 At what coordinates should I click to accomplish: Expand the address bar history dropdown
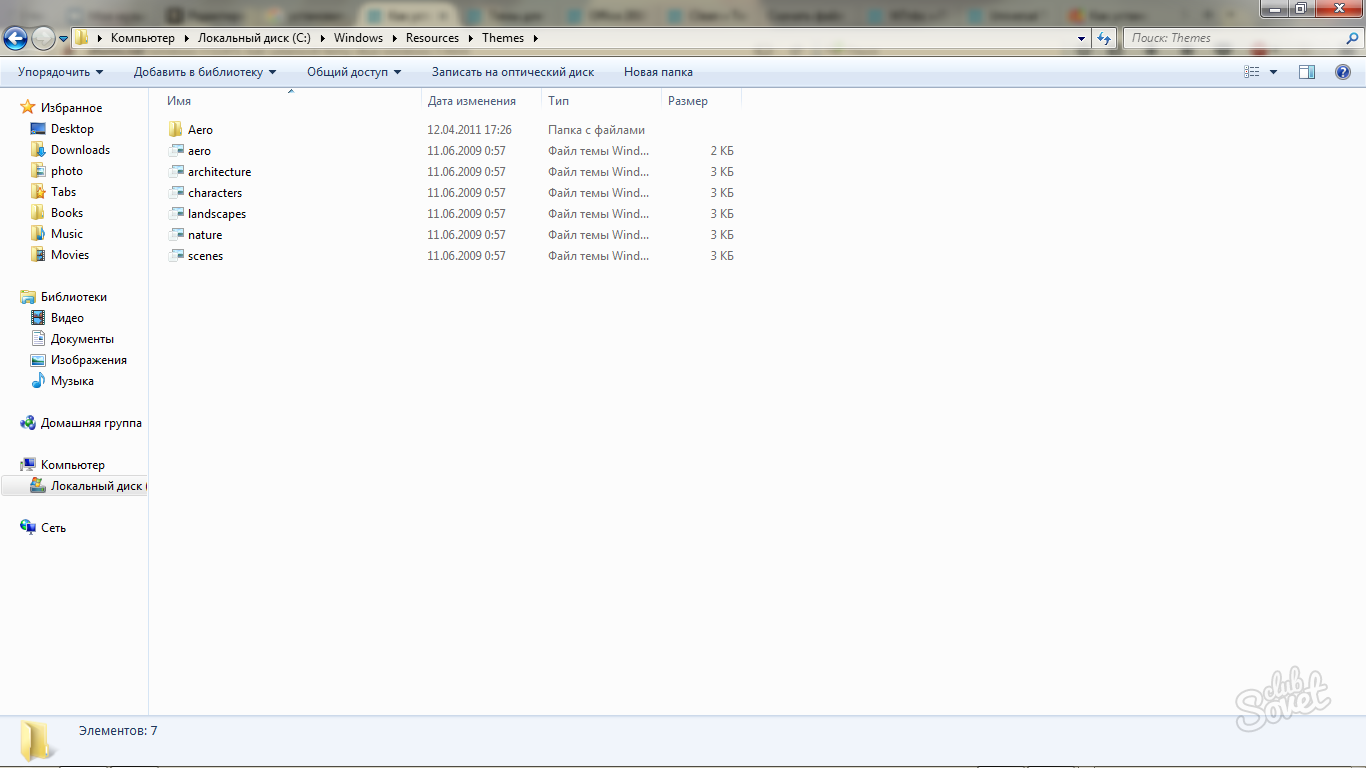point(1081,38)
